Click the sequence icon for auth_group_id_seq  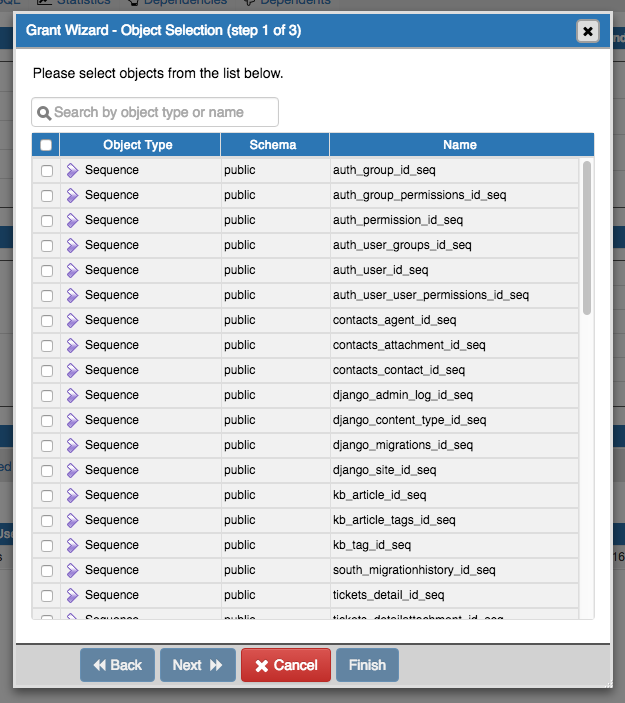click(x=72, y=170)
